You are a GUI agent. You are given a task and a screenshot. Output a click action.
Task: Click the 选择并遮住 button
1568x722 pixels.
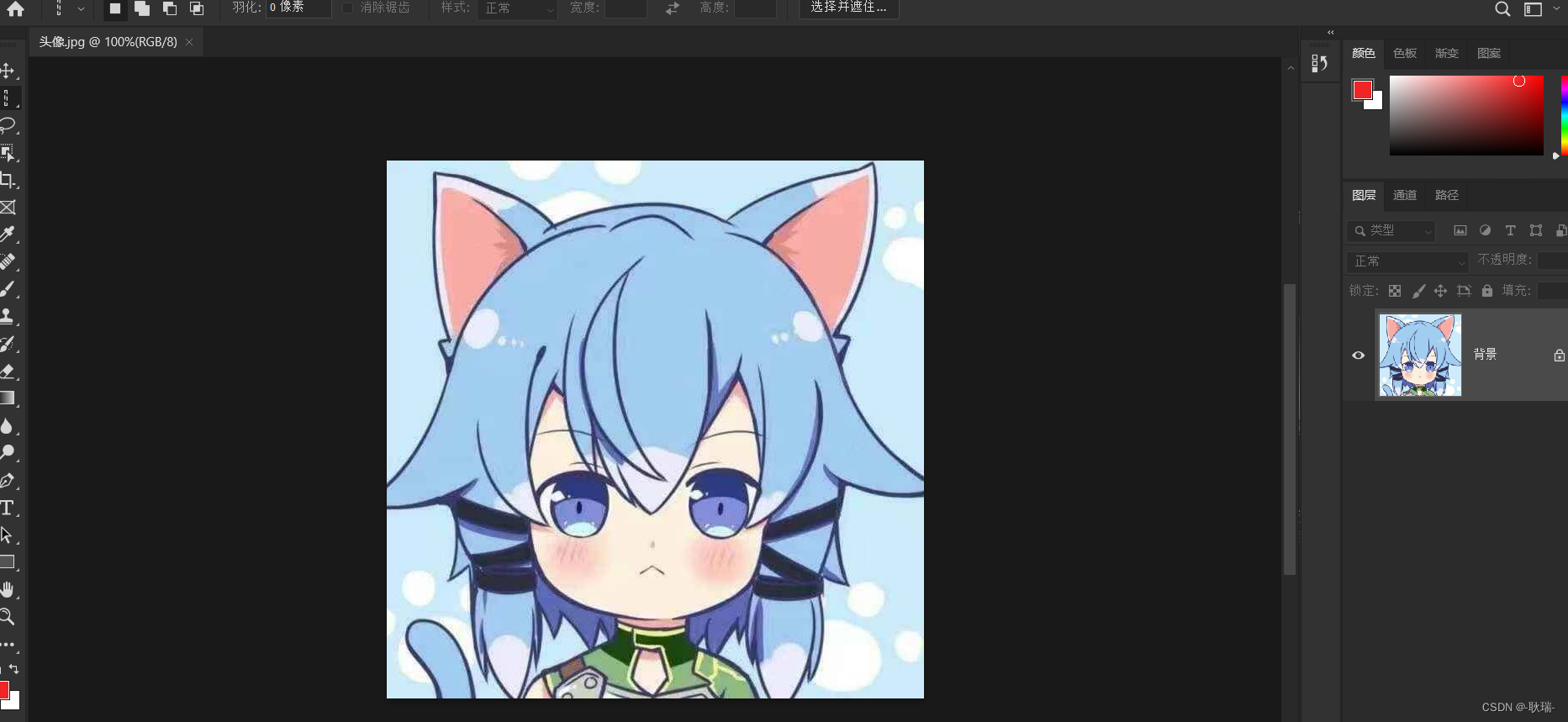[x=848, y=8]
